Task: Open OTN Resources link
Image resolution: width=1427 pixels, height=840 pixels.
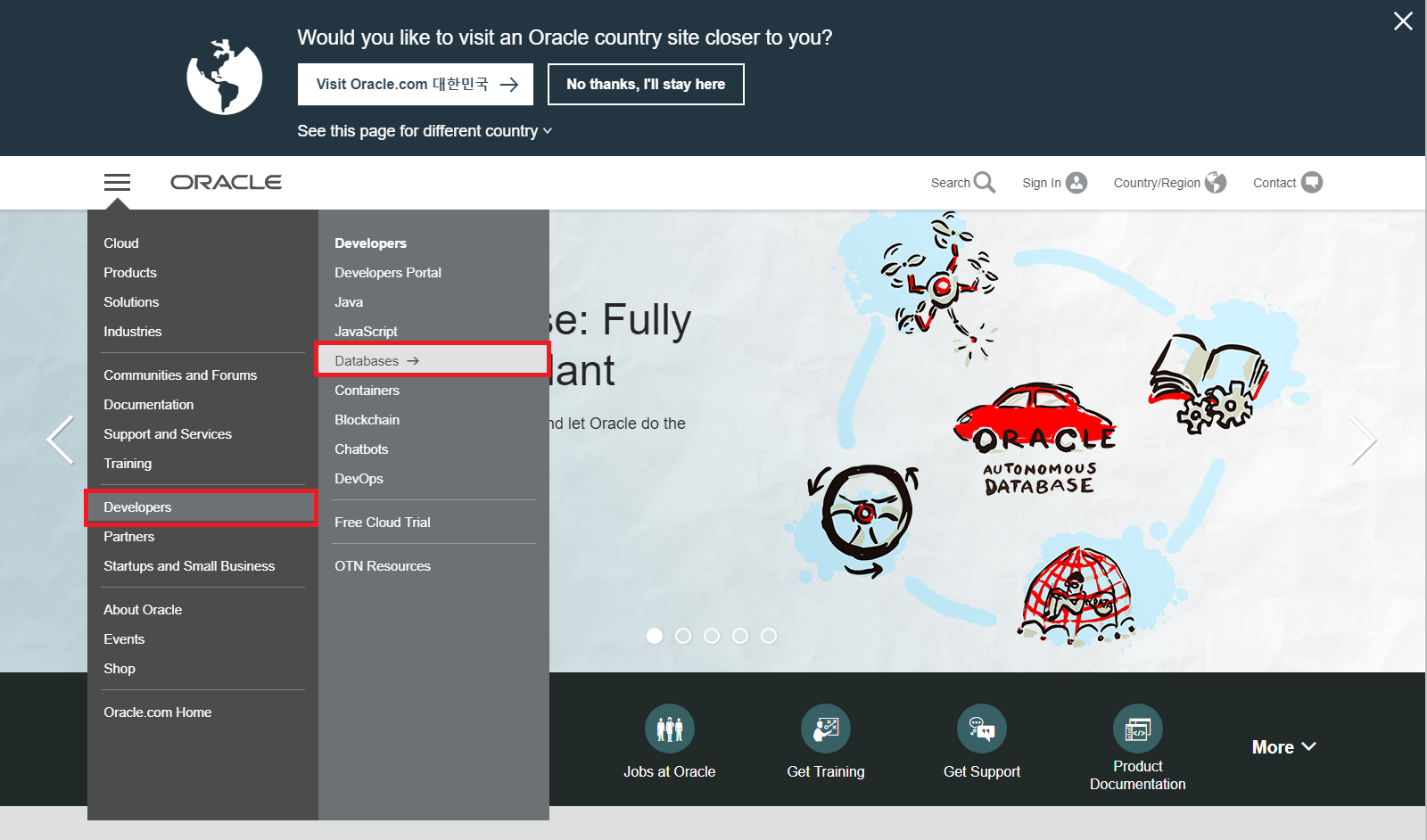Action: (383, 565)
